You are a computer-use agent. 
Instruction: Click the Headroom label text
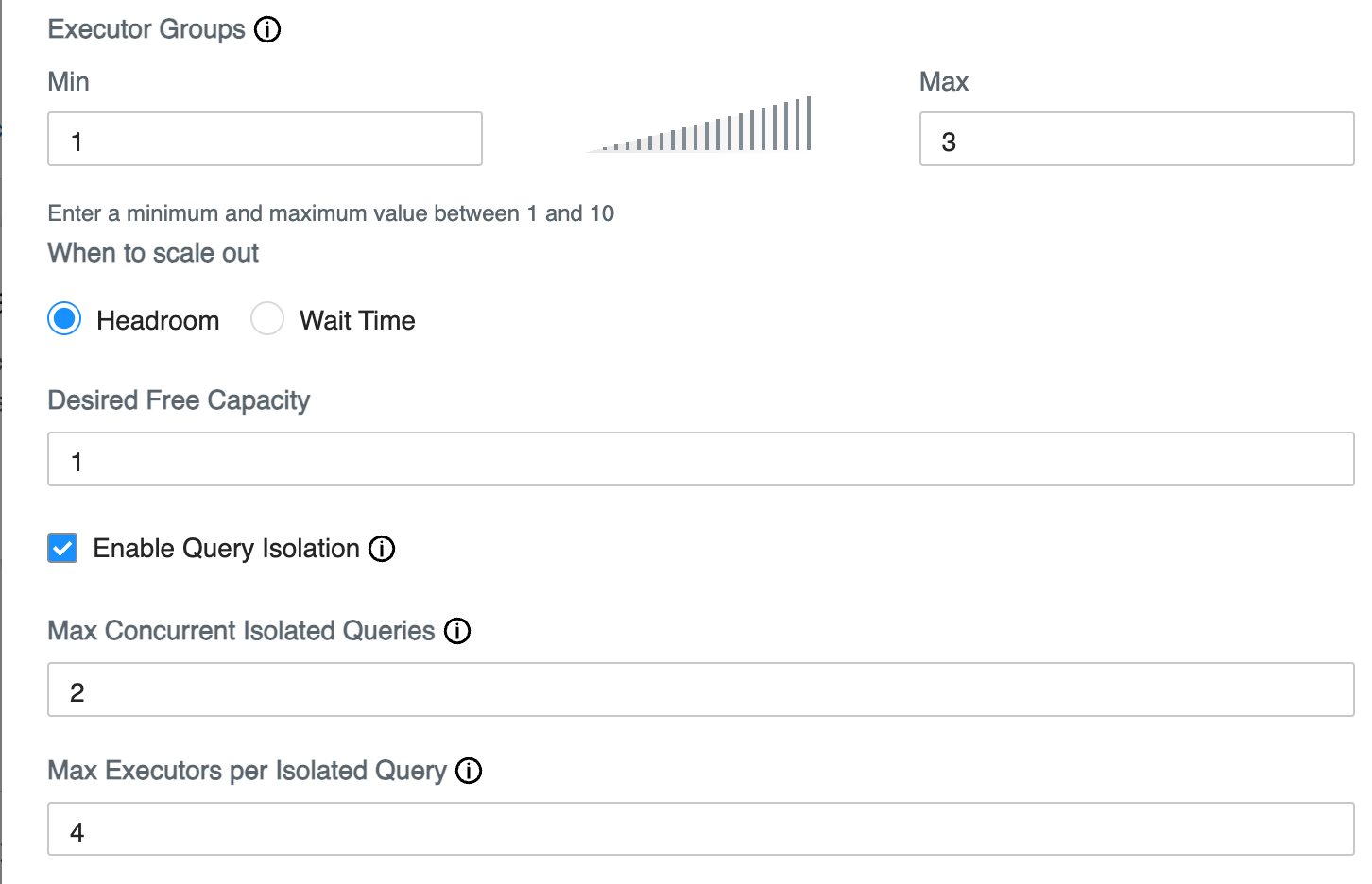(x=158, y=321)
